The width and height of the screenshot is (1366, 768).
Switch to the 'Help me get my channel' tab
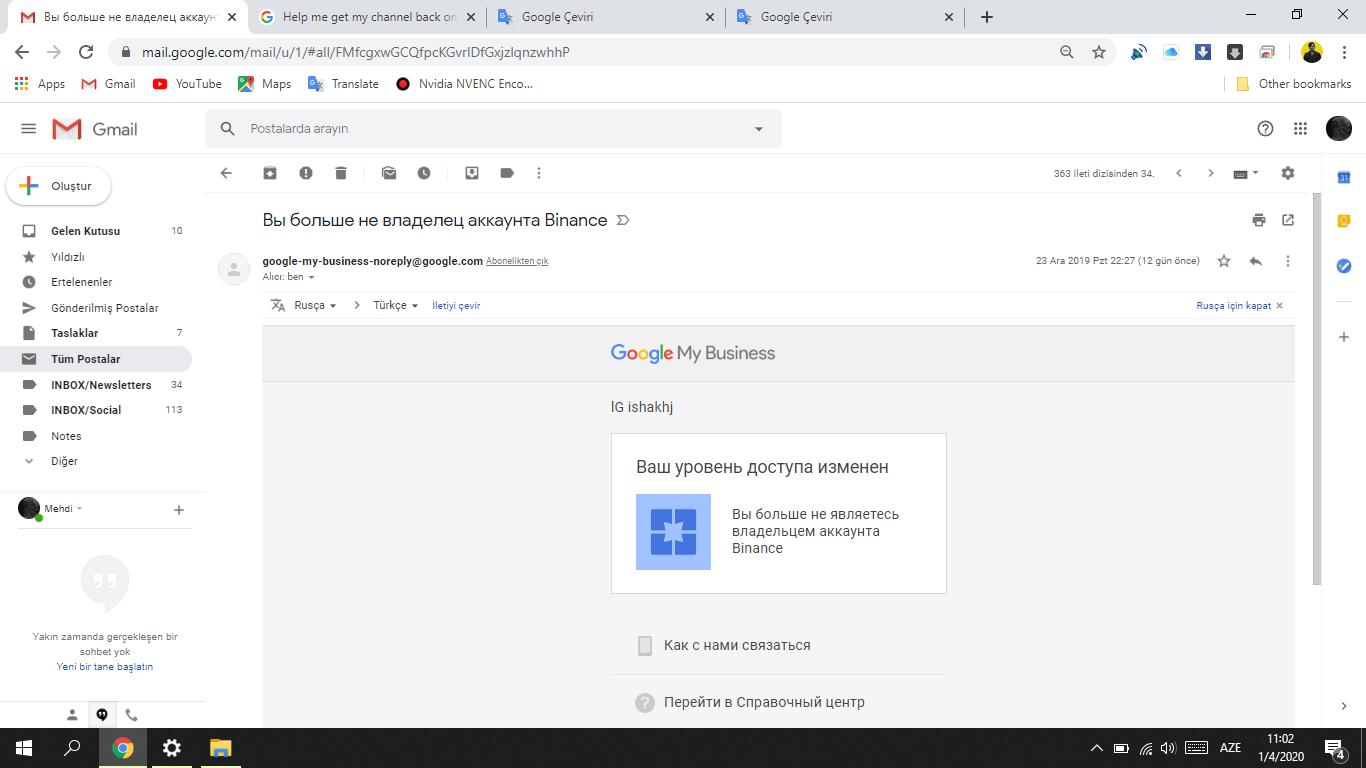coord(368,17)
